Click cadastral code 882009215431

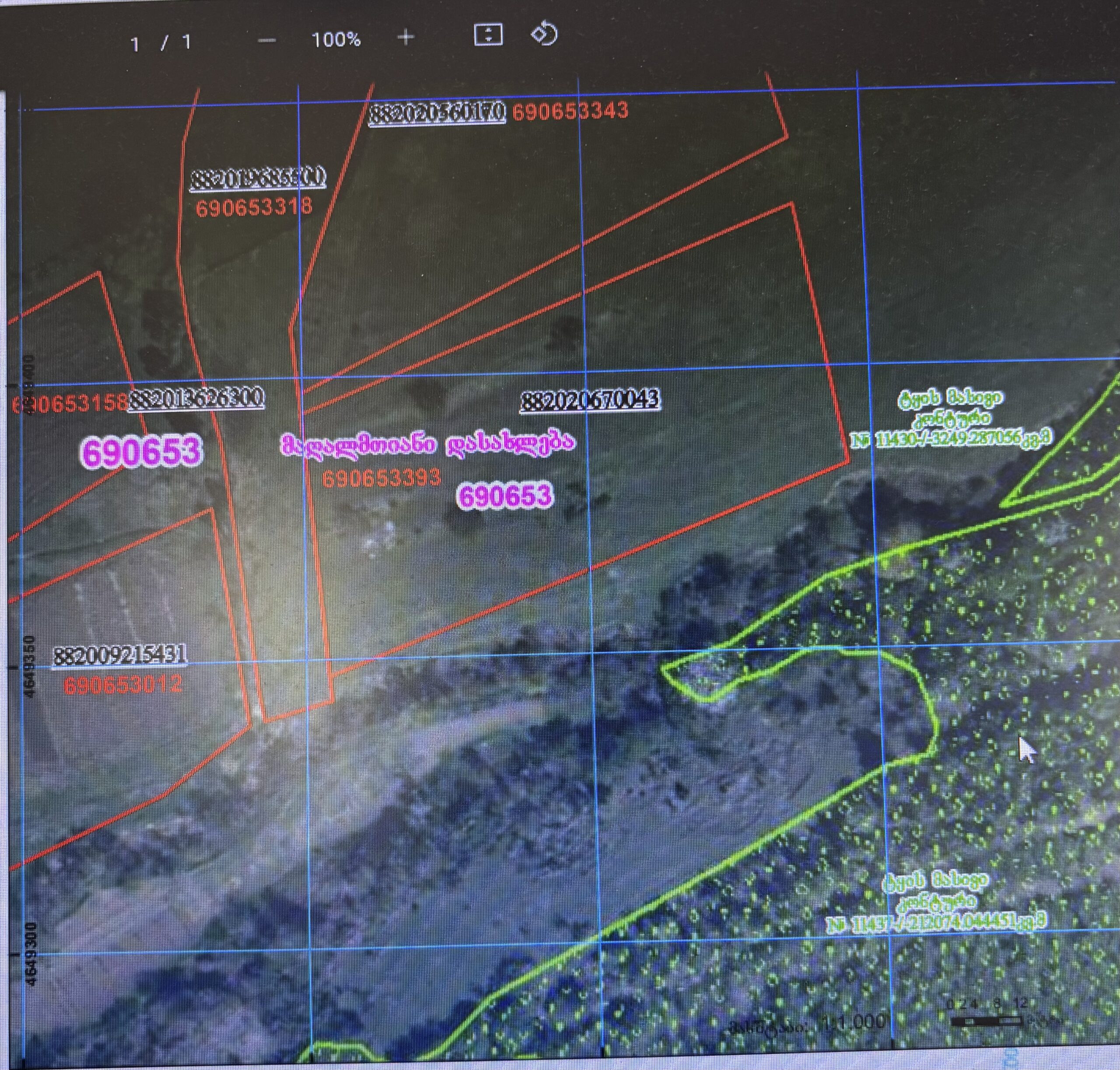point(120,657)
